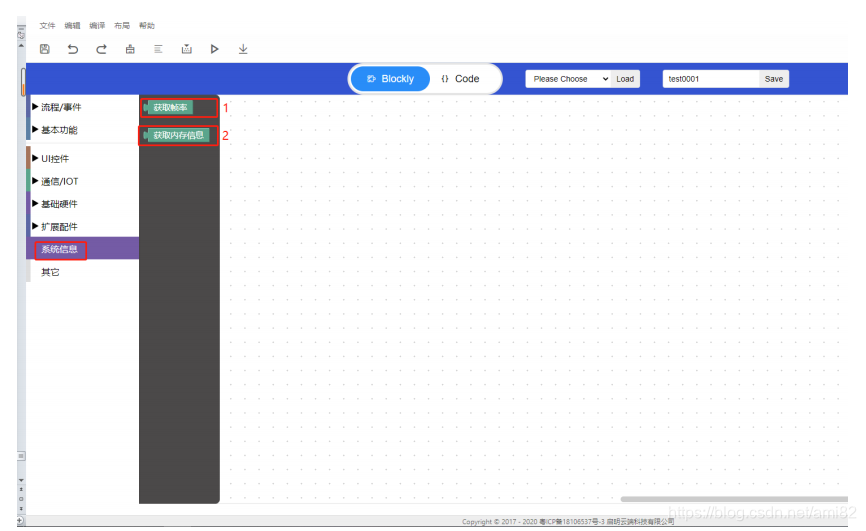Click the scroll-down arrow on left strip
The width and height of the screenshot is (866, 531).
(21, 480)
